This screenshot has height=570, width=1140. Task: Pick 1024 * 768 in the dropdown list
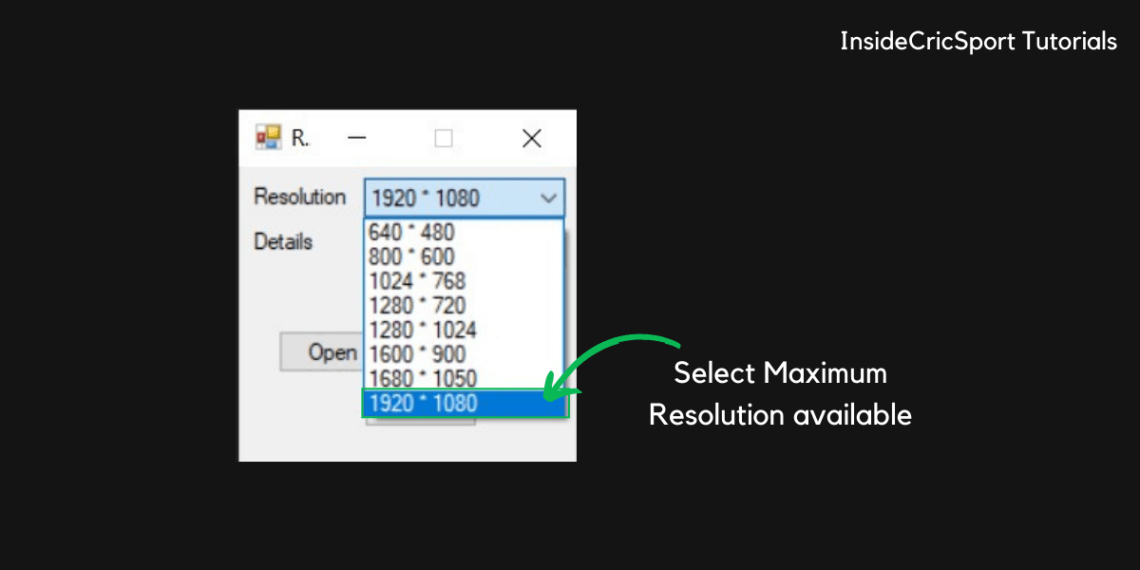tap(417, 281)
